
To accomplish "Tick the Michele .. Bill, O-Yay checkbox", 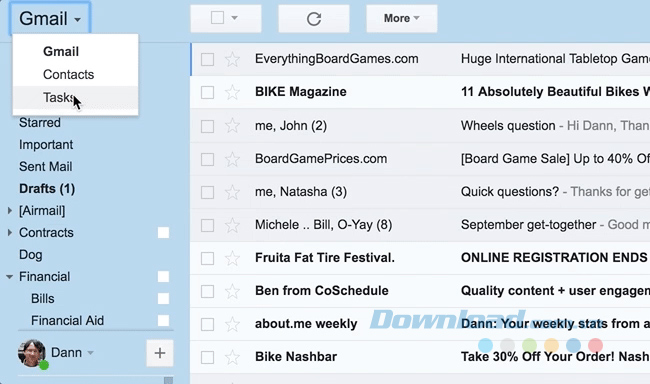I will click(x=207, y=225).
